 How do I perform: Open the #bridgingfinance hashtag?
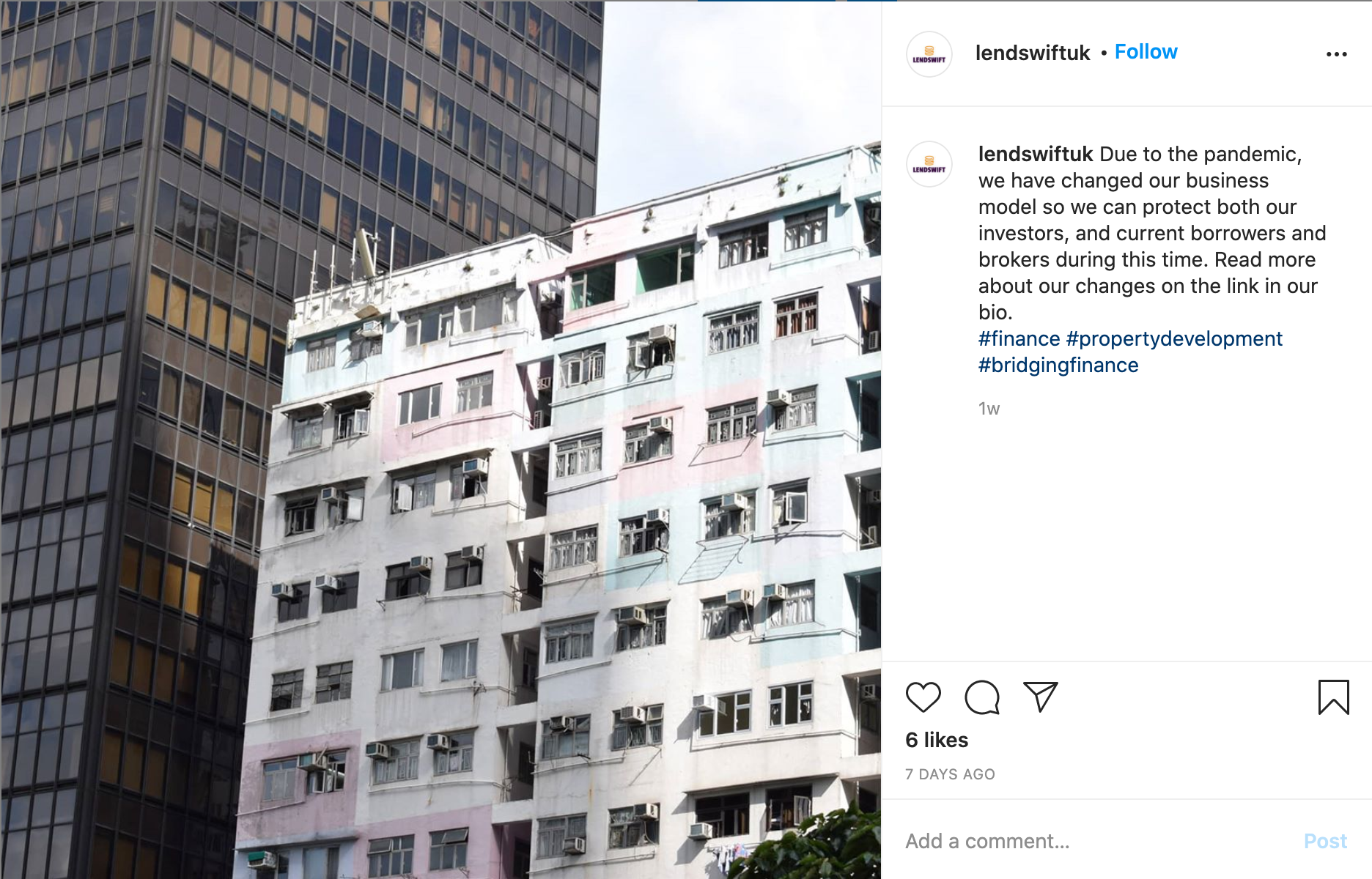[x=1058, y=365]
